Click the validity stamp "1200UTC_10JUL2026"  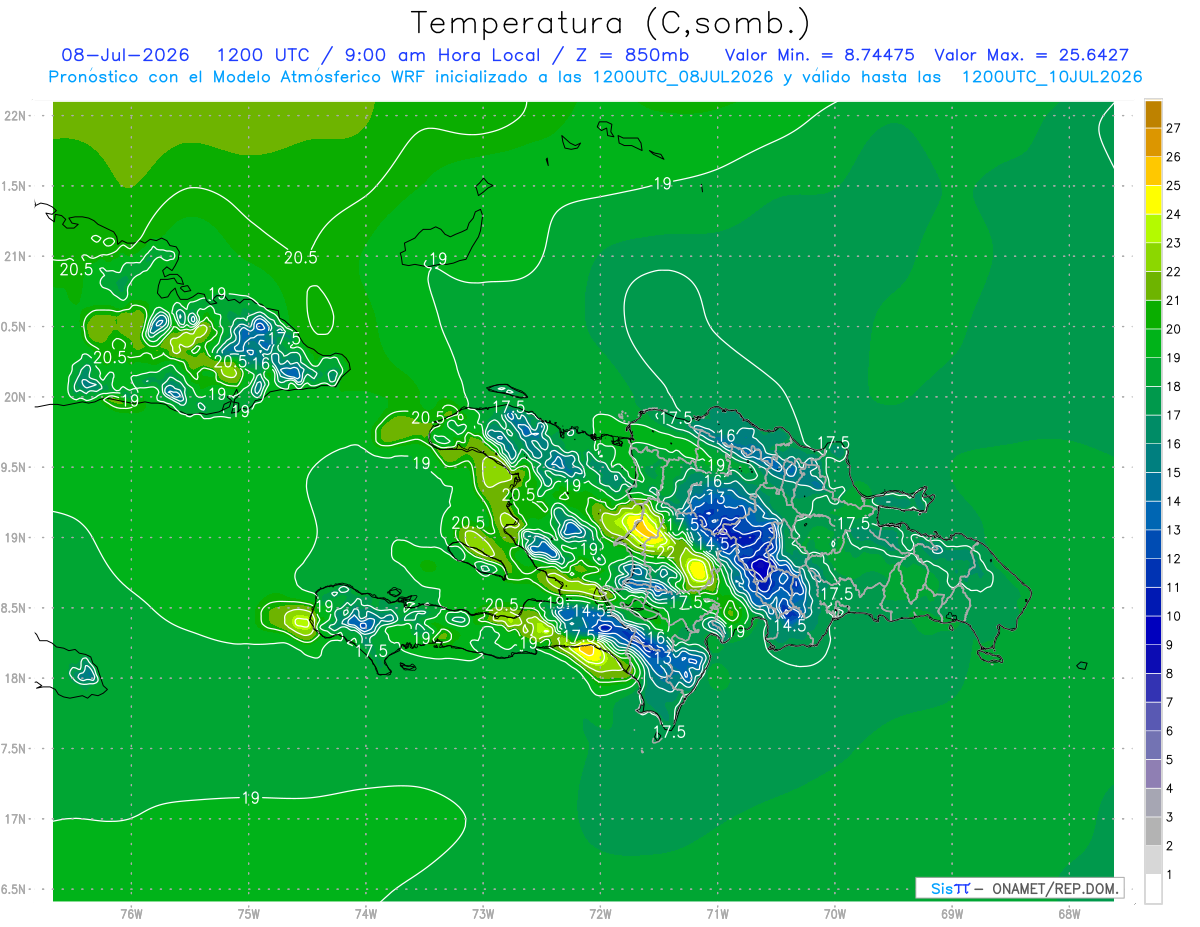tap(1052, 77)
